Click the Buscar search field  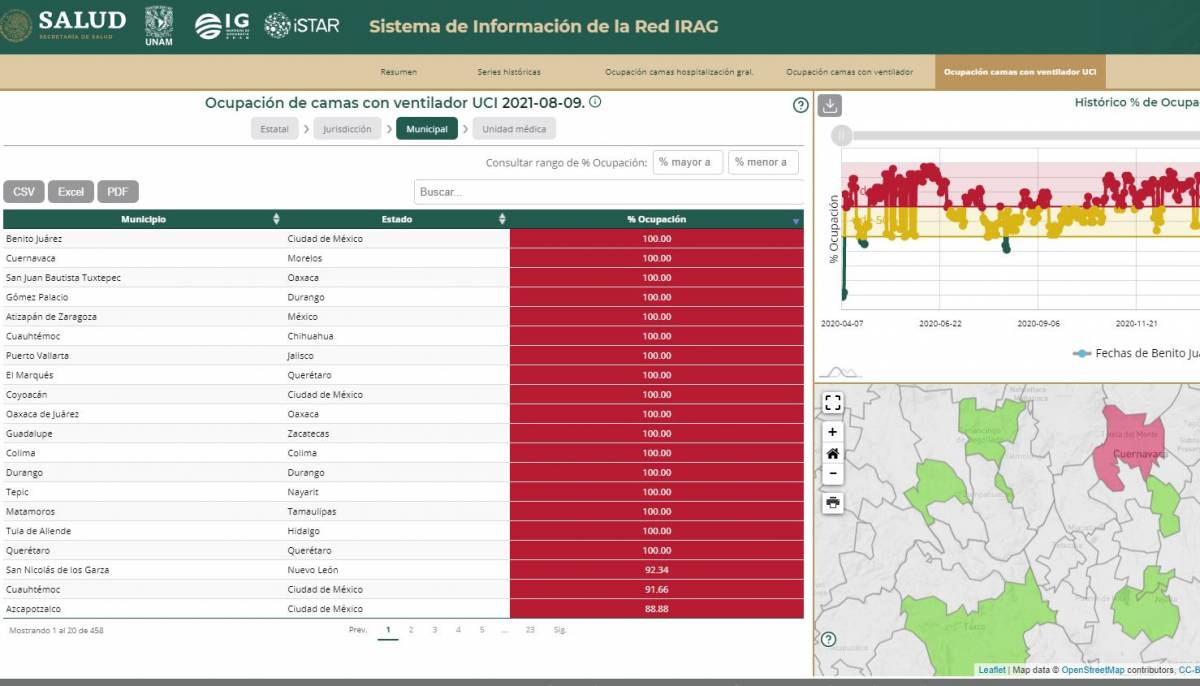point(608,192)
